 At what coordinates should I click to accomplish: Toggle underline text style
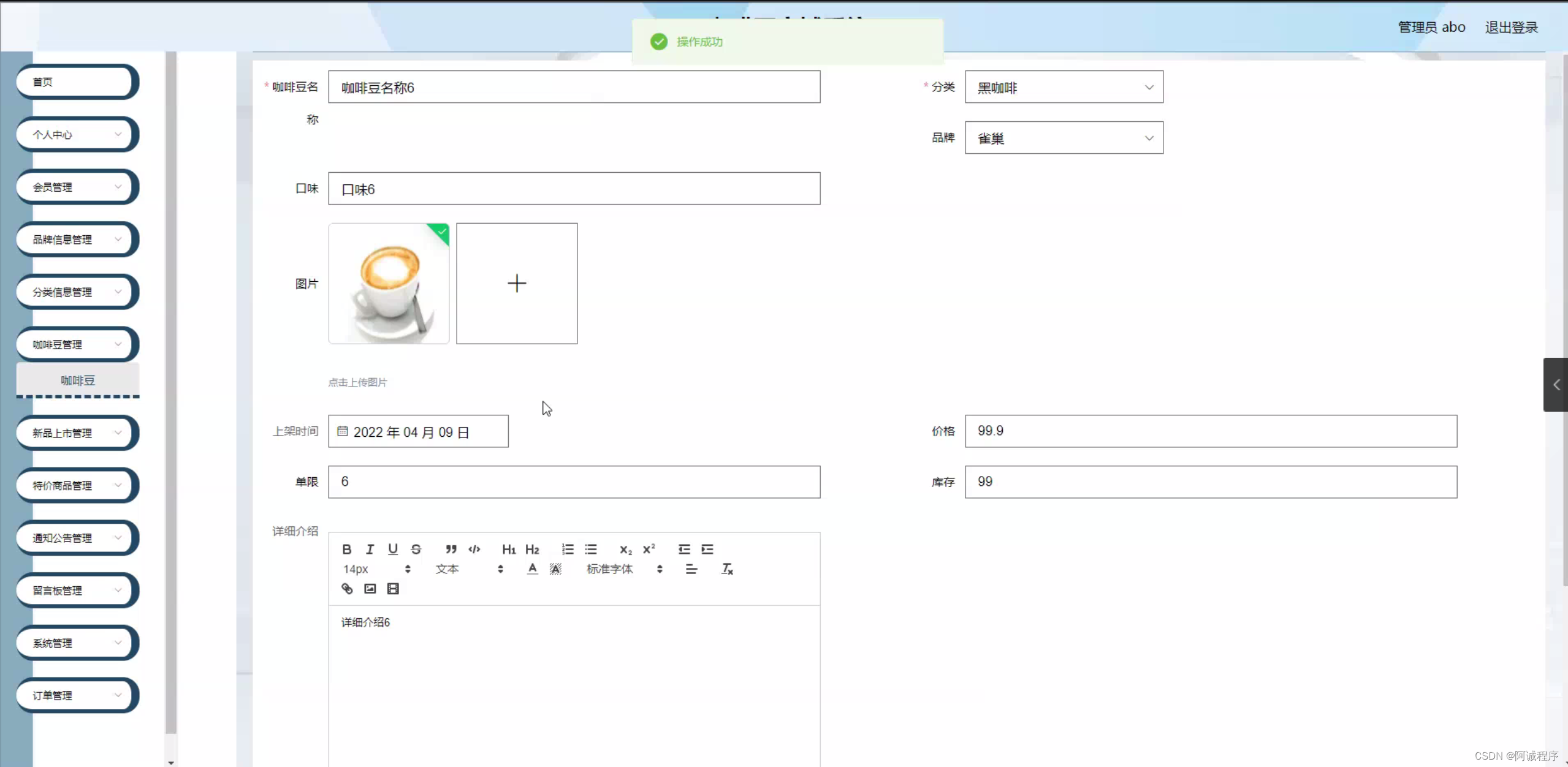pos(393,549)
